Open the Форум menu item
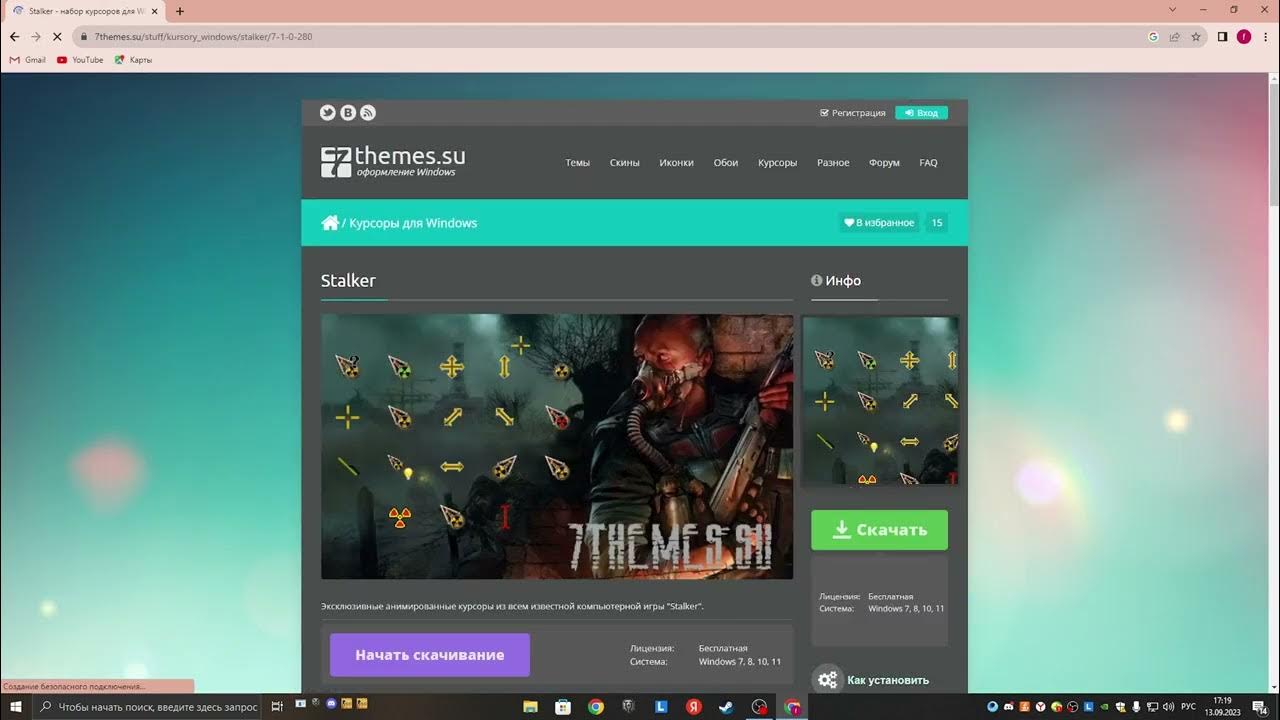 (x=885, y=163)
